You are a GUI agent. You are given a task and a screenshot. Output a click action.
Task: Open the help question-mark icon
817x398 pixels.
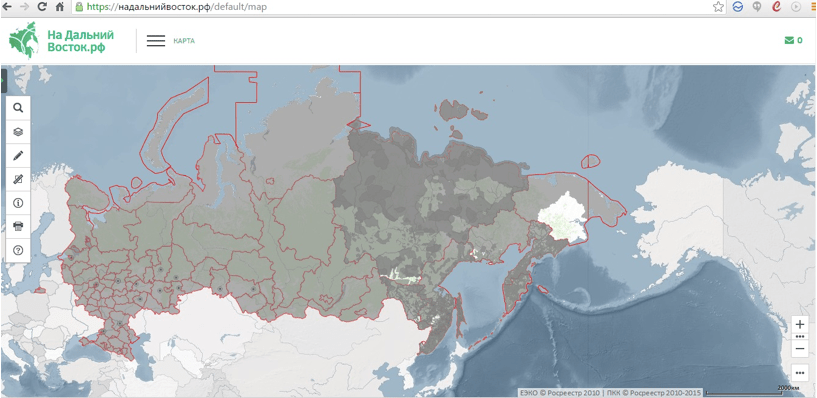(x=18, y=250)
